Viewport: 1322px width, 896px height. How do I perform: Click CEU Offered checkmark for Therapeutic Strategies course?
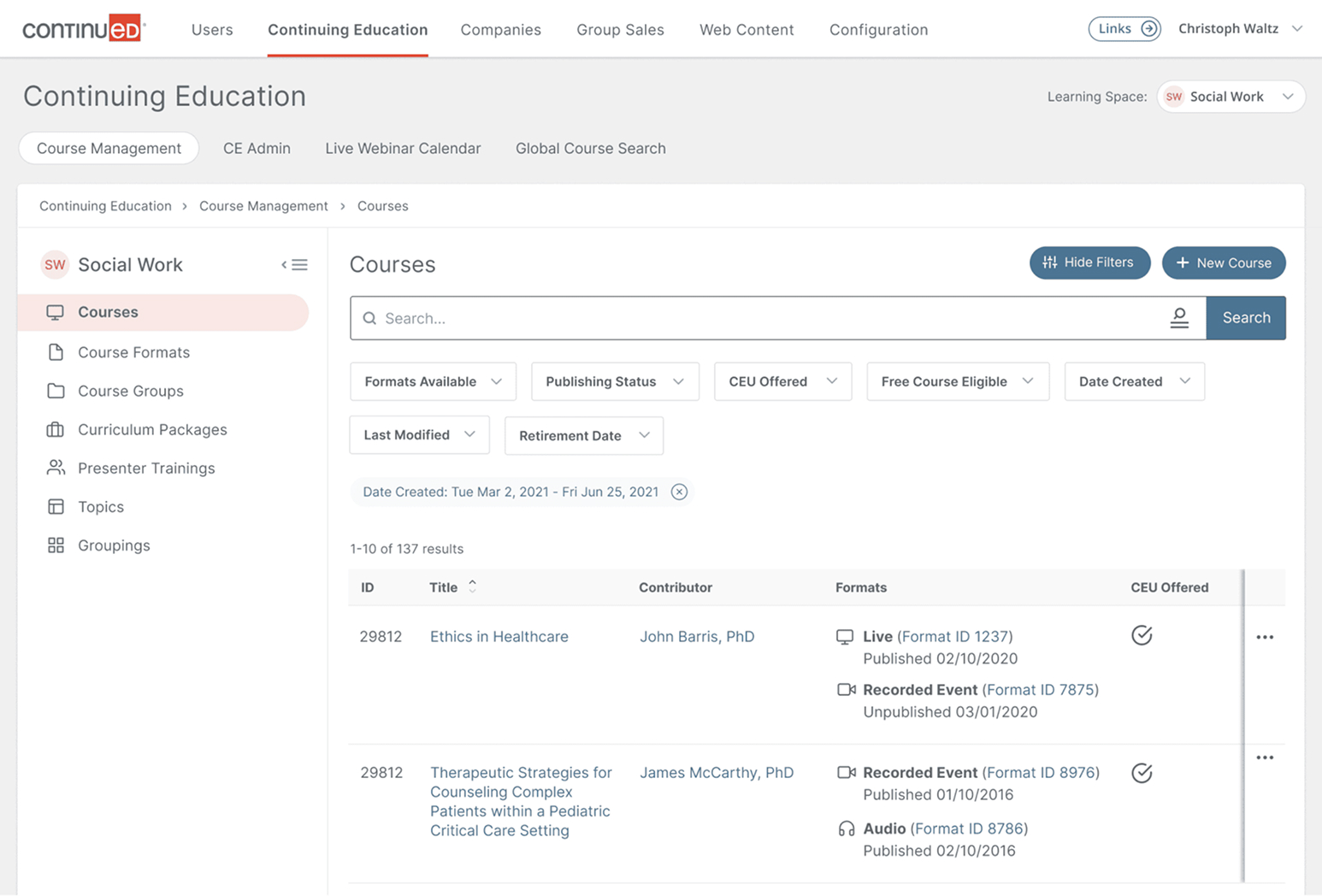[x=1142, y=773]
